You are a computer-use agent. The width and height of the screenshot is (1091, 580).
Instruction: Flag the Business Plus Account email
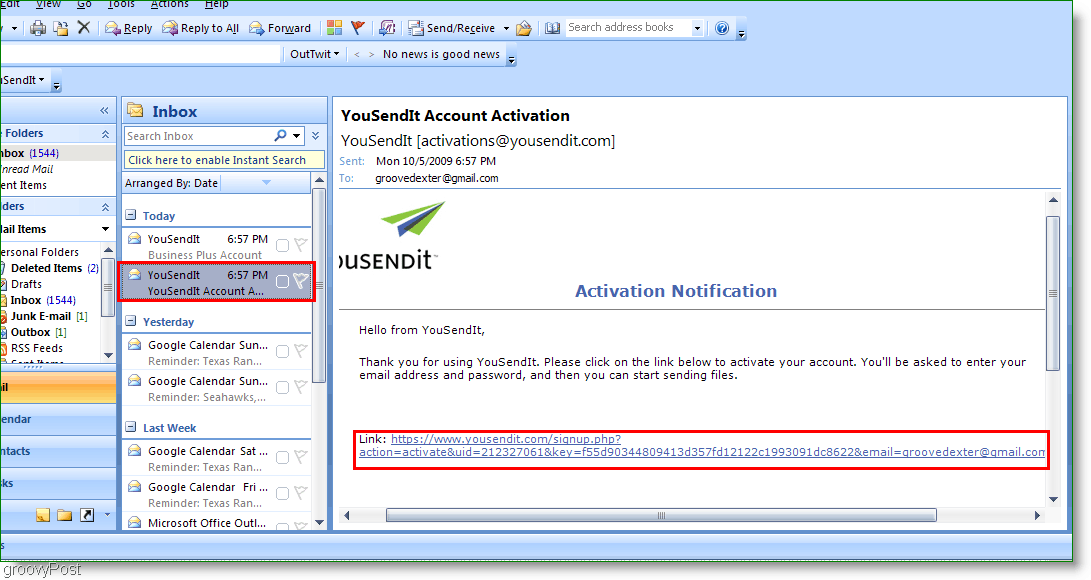pyautogui.click(x=301, y=245)
